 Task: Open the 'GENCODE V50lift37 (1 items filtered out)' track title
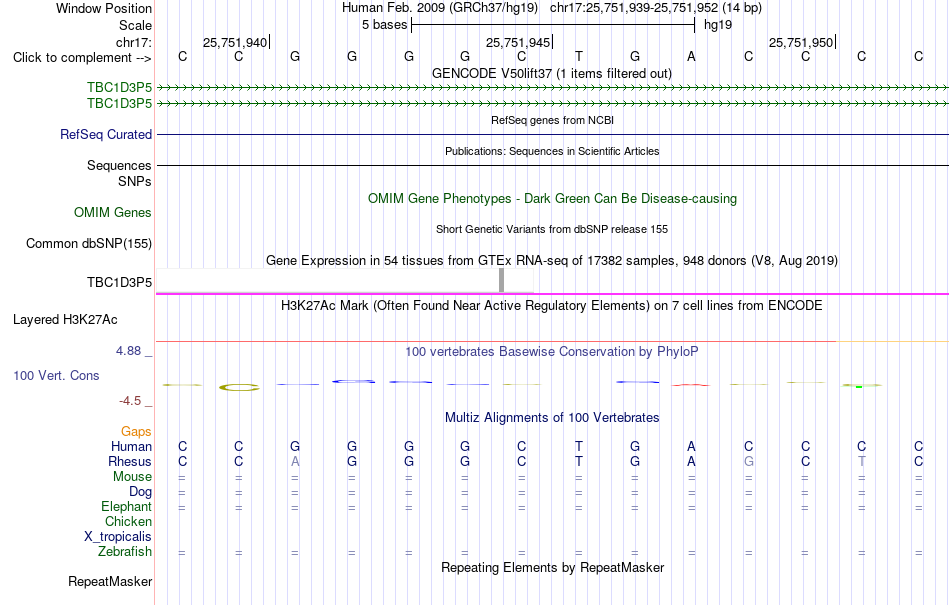[552, 73]
